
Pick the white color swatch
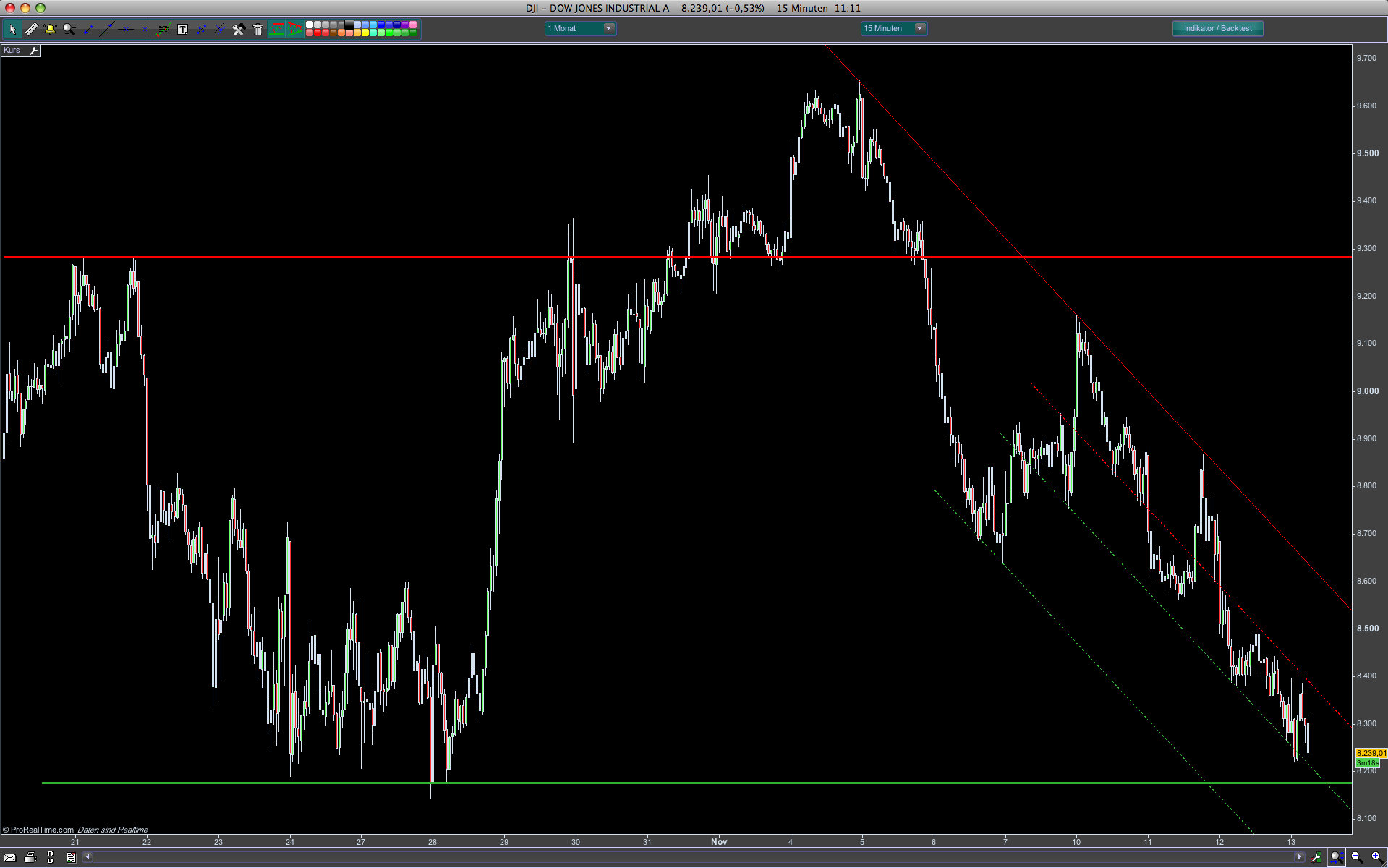[x=310, y=25]
